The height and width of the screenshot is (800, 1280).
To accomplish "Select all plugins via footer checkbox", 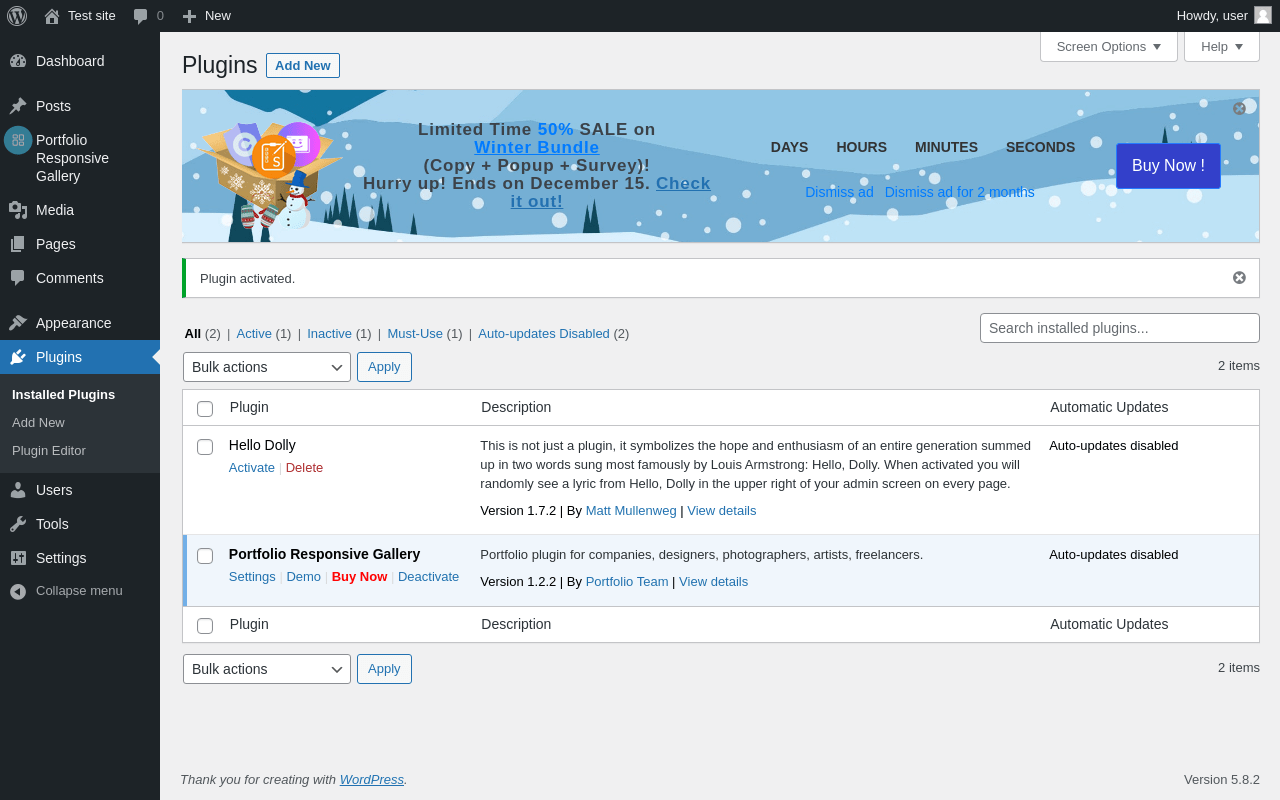I will [205, 625].
